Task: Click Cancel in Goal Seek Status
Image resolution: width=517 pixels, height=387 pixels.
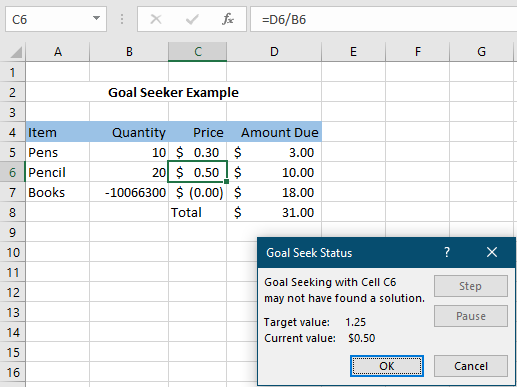Action: (x=471, y=366)
